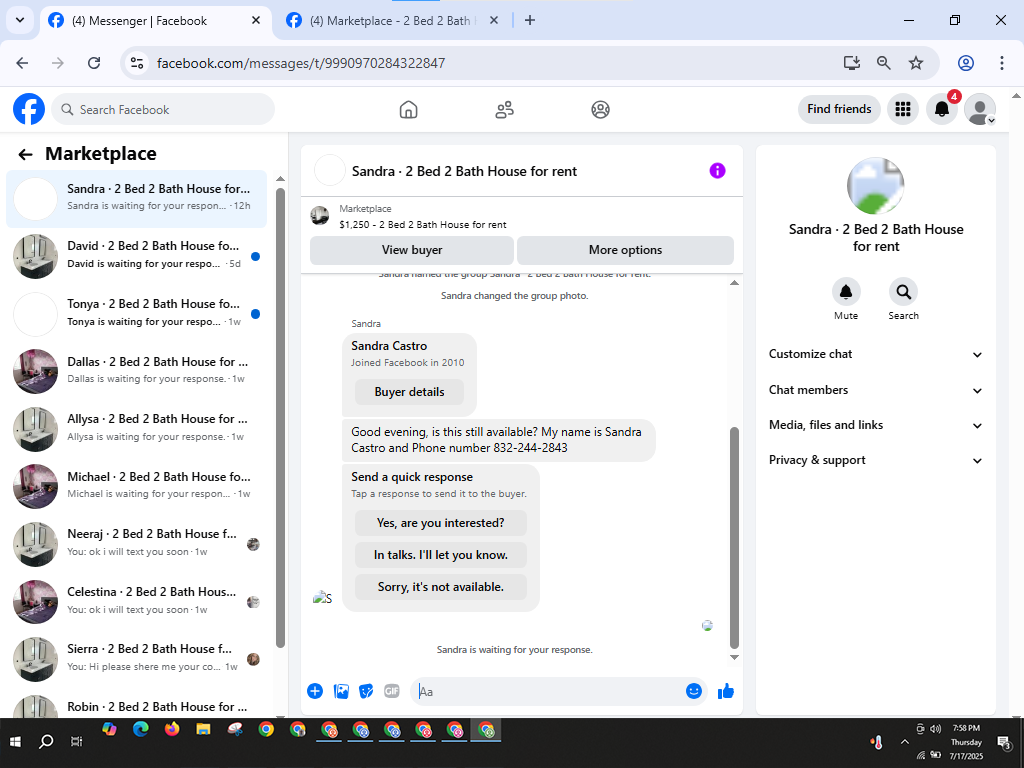Open David's 2 Bed 2 Bath conversation
Viewport: 1024px width, 768px height.
136,256
